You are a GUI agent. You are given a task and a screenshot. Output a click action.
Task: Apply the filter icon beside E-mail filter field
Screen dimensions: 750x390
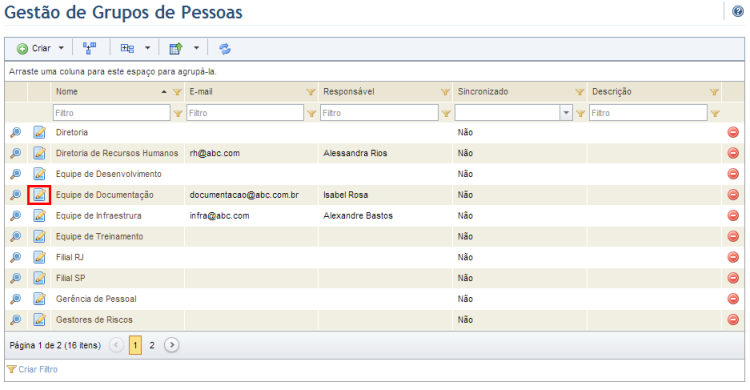[311, 113]
